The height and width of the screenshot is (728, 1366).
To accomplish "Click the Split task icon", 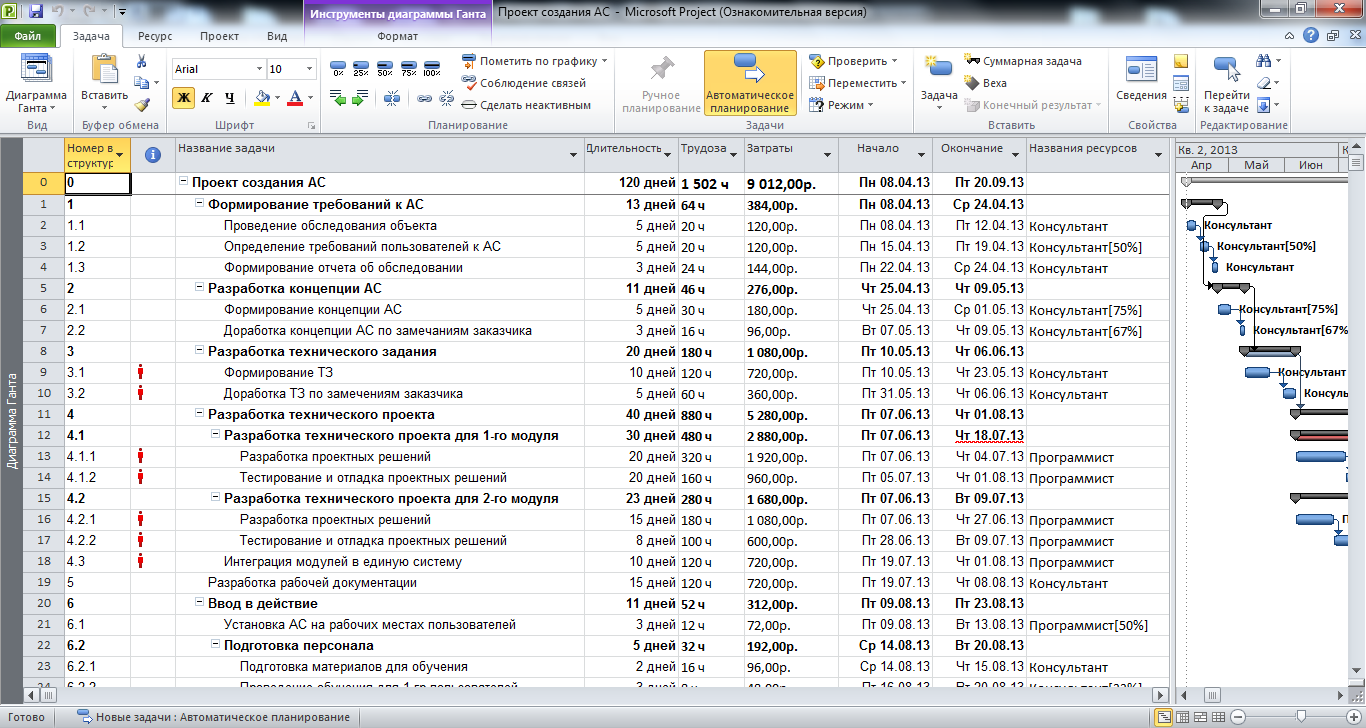I will point(392,98).
